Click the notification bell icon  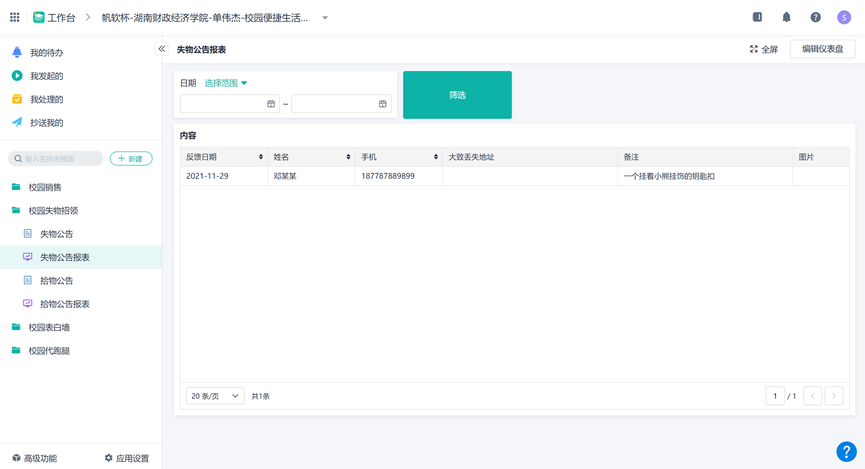pyautogui.click(x=786, y=17)
